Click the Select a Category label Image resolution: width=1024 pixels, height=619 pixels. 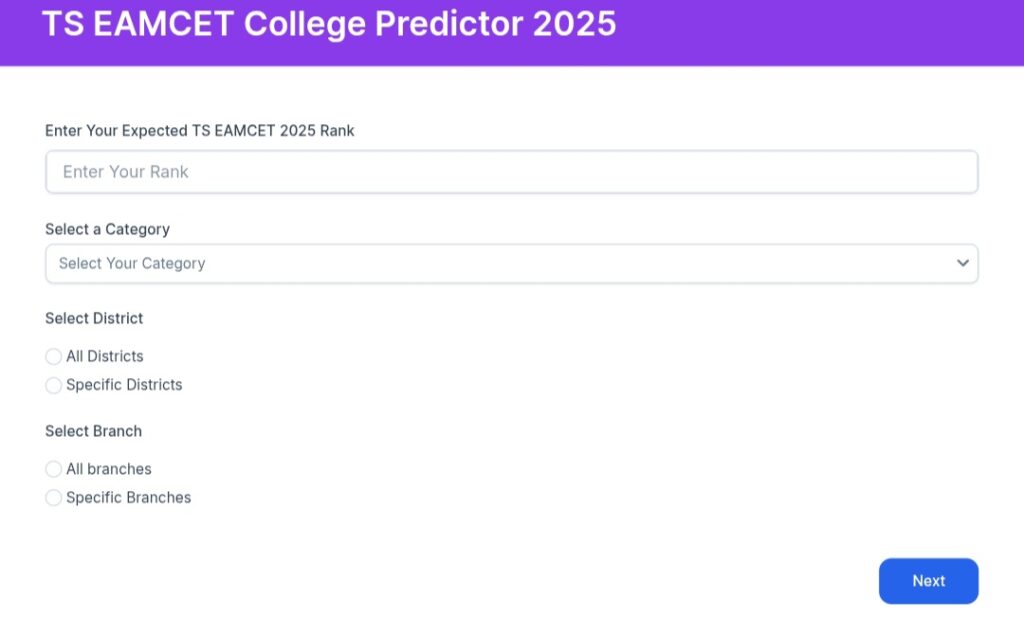tap(107, 229)
